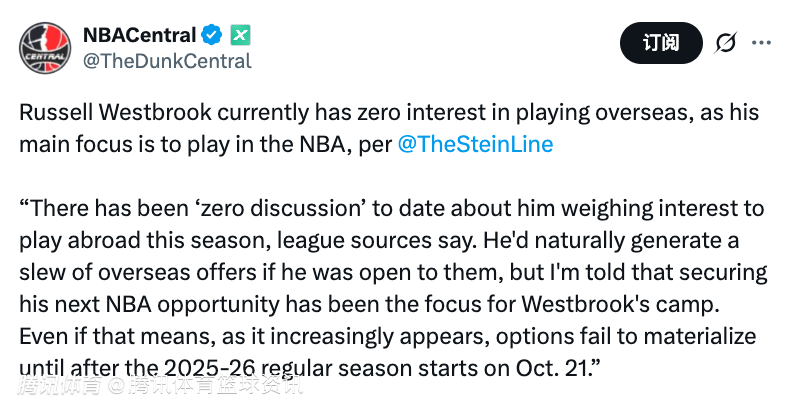The height and width of the screenshot is (410, 786).
Task: Click the blue verified checkmark badge
Action: (212, 36)
